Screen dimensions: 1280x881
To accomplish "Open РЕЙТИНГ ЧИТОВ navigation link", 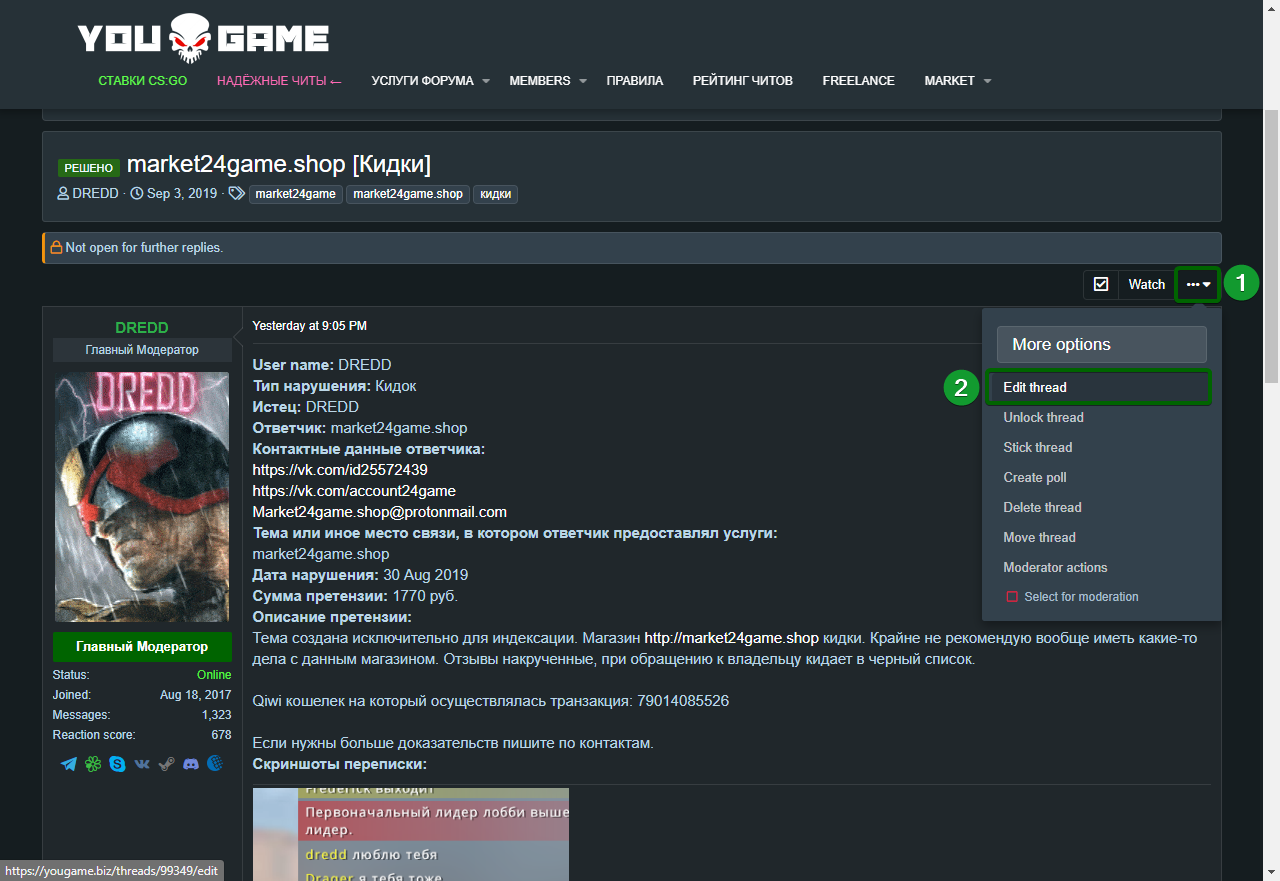I will tap(743, 81).
